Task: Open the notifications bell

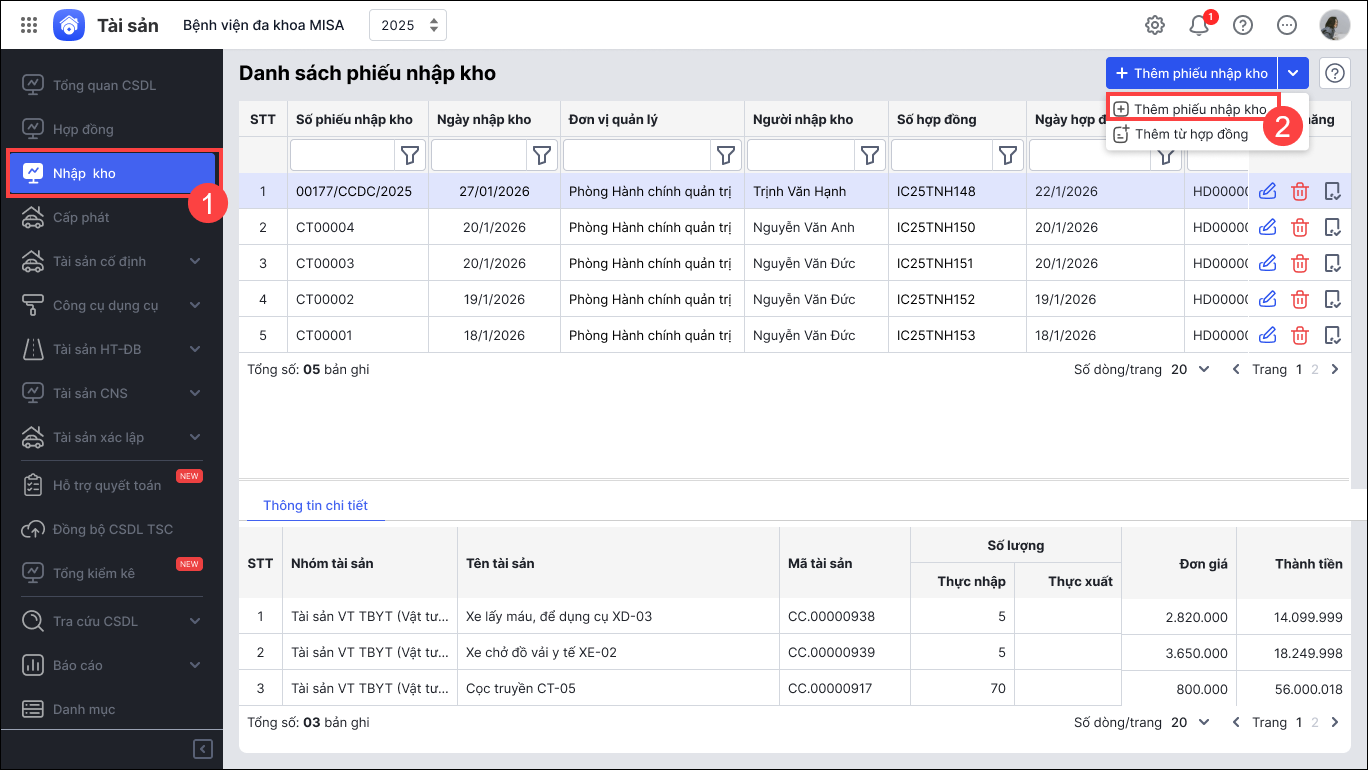Action: point(1199,25)
